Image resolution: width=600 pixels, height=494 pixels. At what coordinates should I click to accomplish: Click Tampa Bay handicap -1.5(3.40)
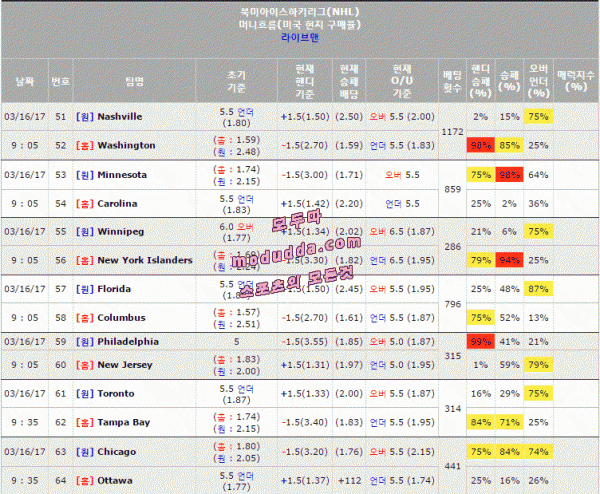pos(305,422)
